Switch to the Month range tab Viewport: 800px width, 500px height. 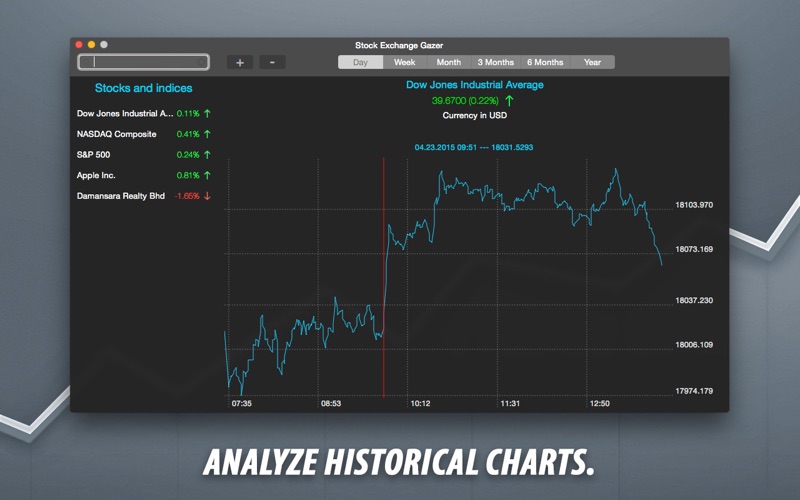tap(449, 62)
